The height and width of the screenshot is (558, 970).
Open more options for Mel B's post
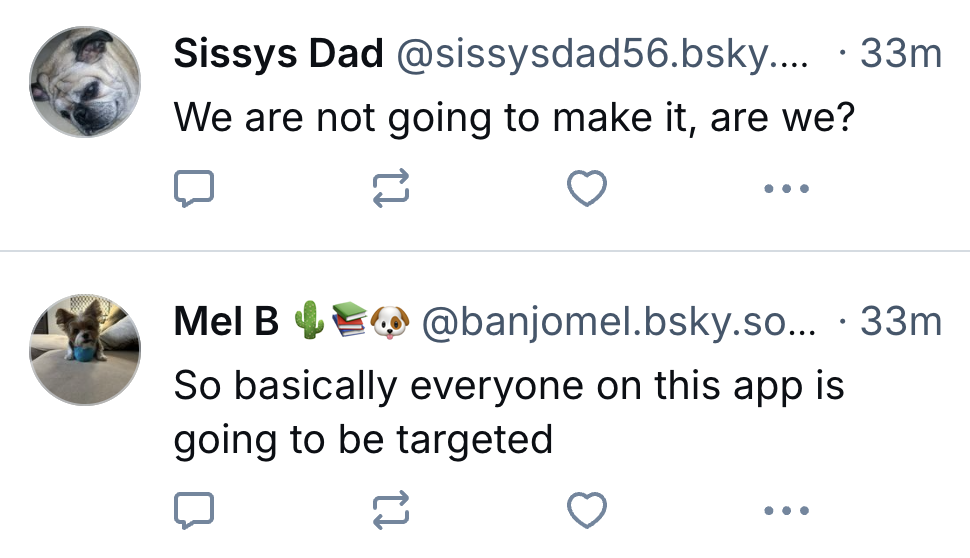[785, 511]
